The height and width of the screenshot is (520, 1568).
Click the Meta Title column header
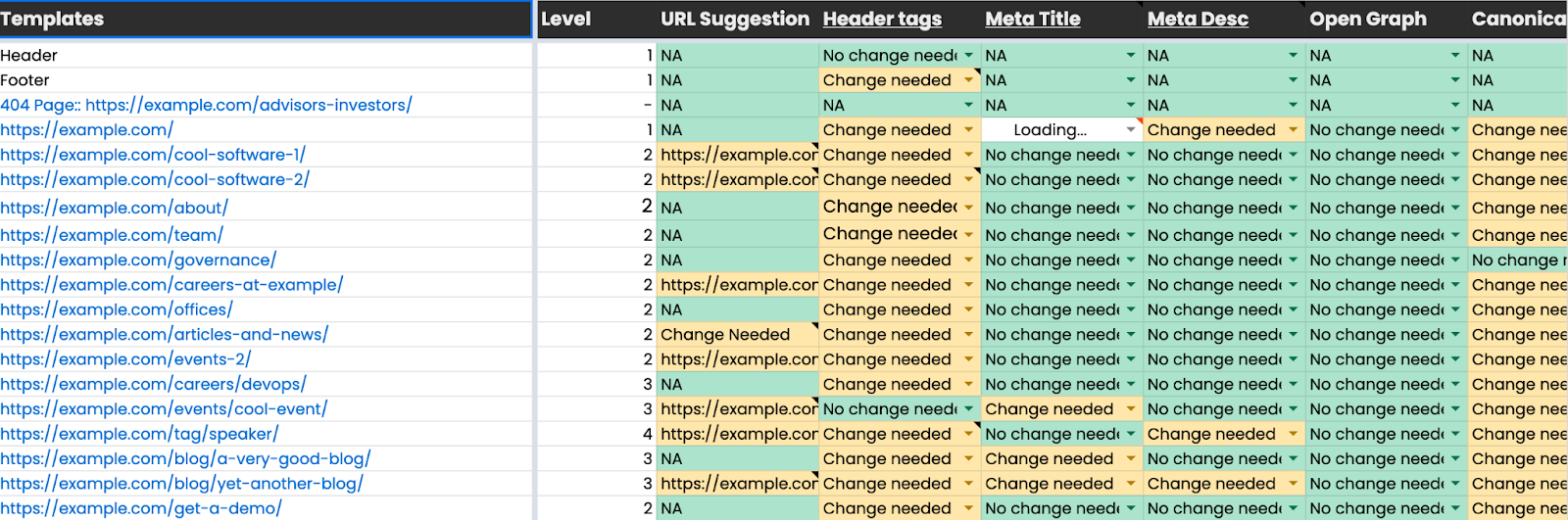pos(1033,19)
